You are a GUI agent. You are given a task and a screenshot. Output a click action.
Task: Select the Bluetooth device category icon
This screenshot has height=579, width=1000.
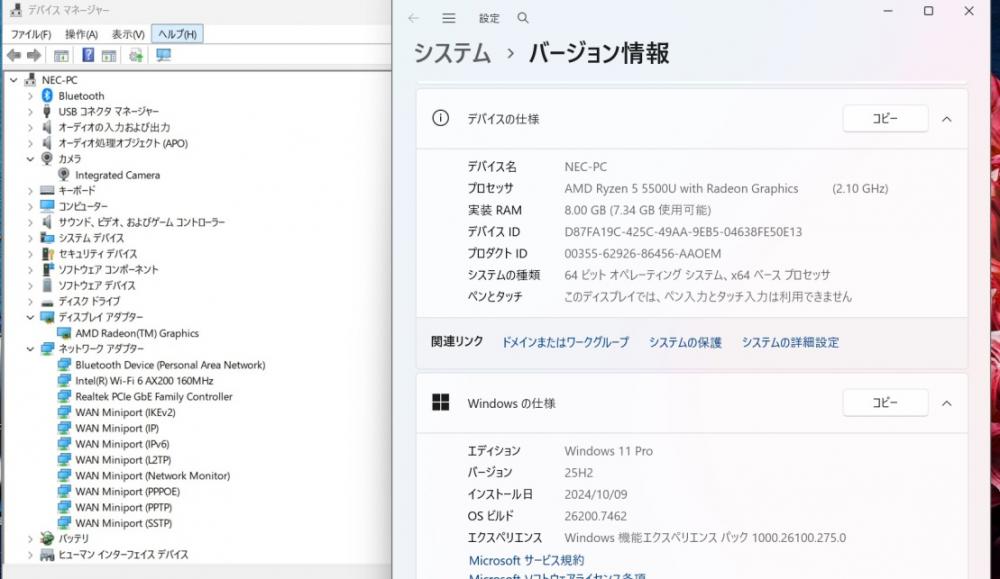click(47, 96)
